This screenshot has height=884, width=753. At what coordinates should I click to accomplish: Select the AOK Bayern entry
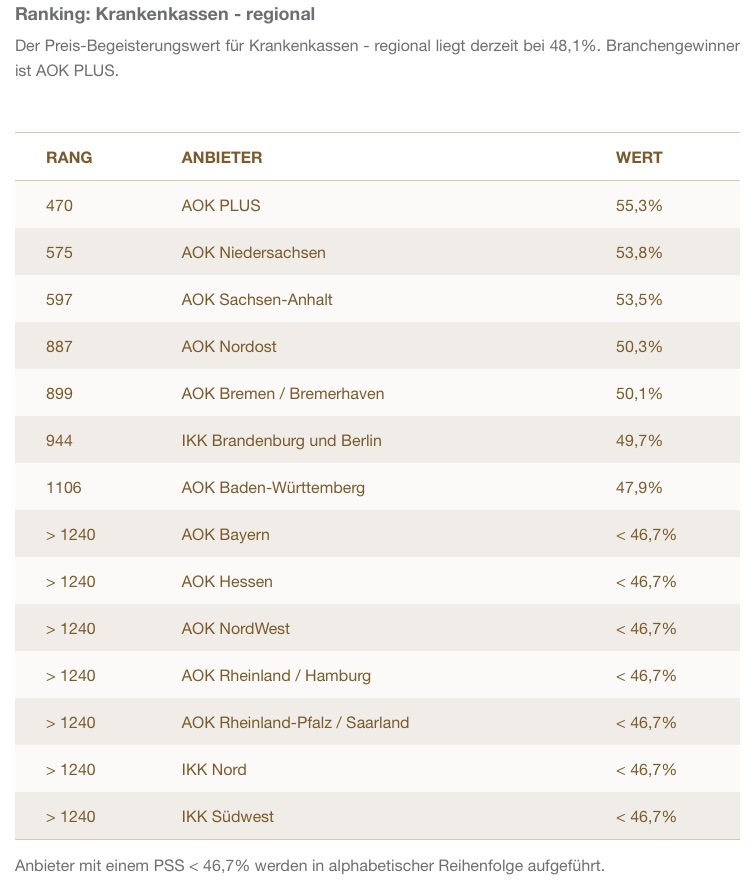point(225,535)
